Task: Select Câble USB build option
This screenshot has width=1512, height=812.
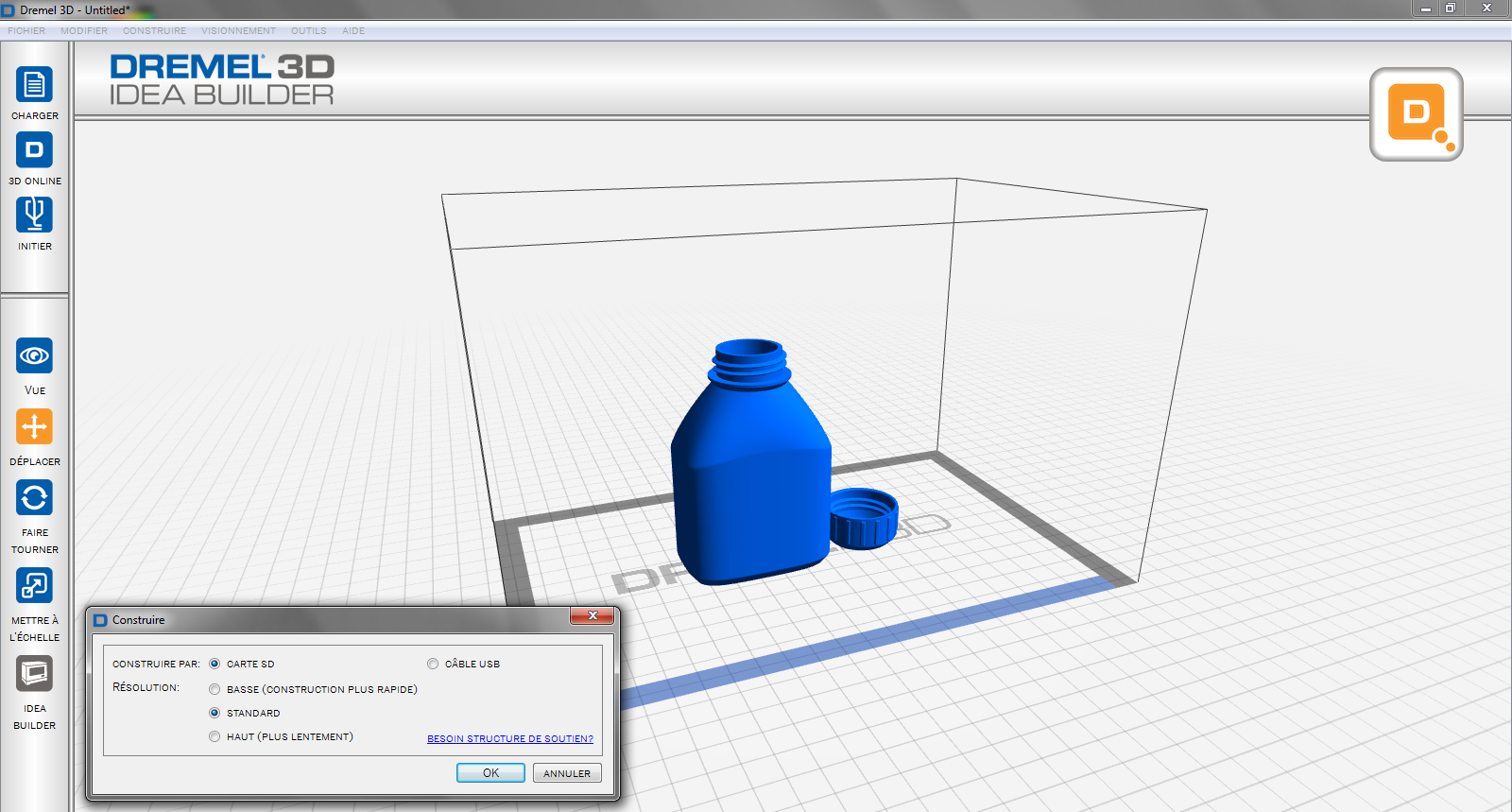Action: coord(433,664)
